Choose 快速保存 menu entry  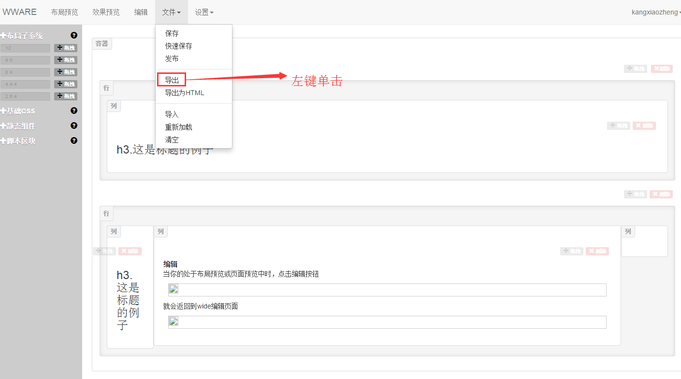(179, 46)
